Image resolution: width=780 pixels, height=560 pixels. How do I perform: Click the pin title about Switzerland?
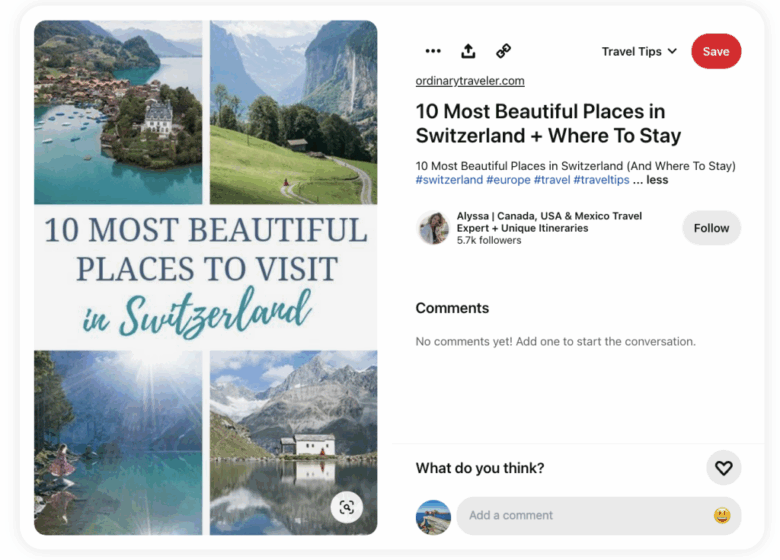tap(548, 123)
